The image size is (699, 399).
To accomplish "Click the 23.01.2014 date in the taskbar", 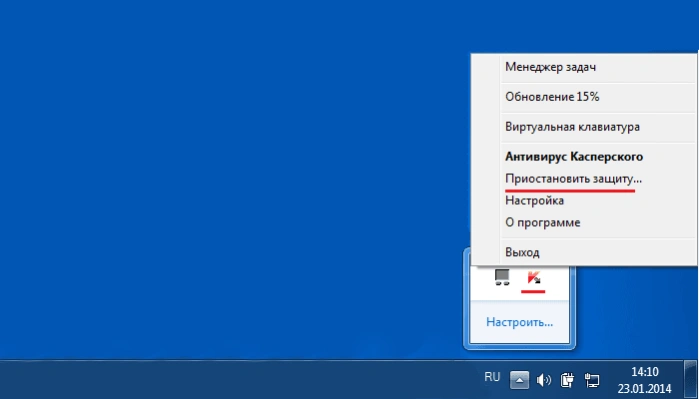I will pyautogui.click(x=645, y=389).
